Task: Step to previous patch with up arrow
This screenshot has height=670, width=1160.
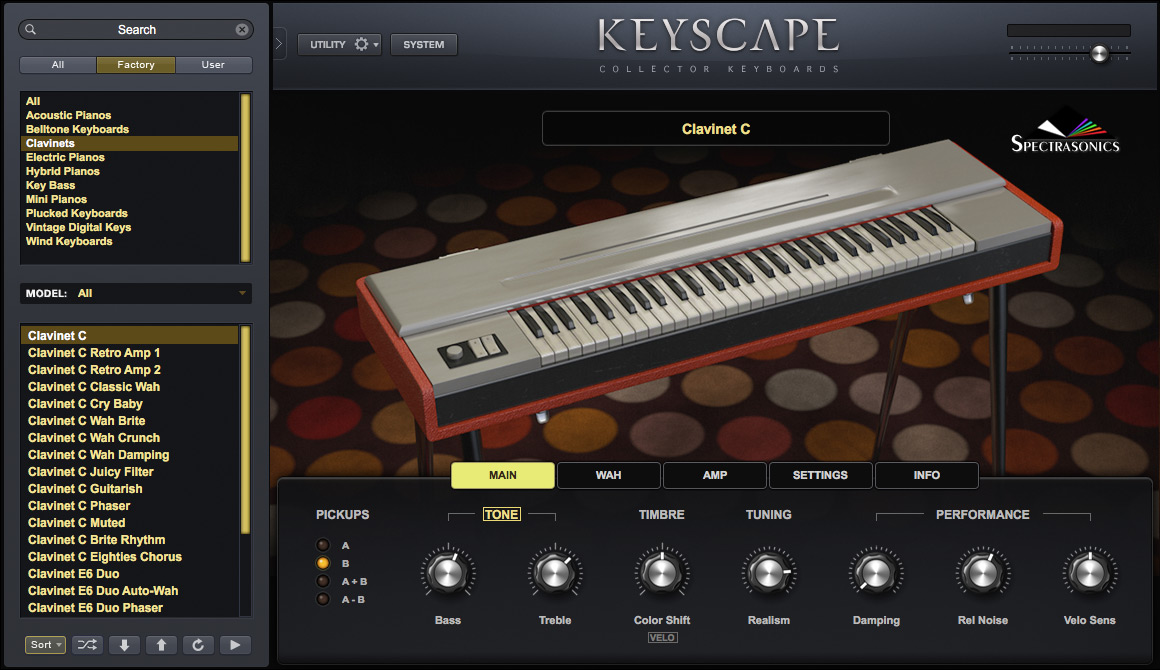Action: click(161, 645)
